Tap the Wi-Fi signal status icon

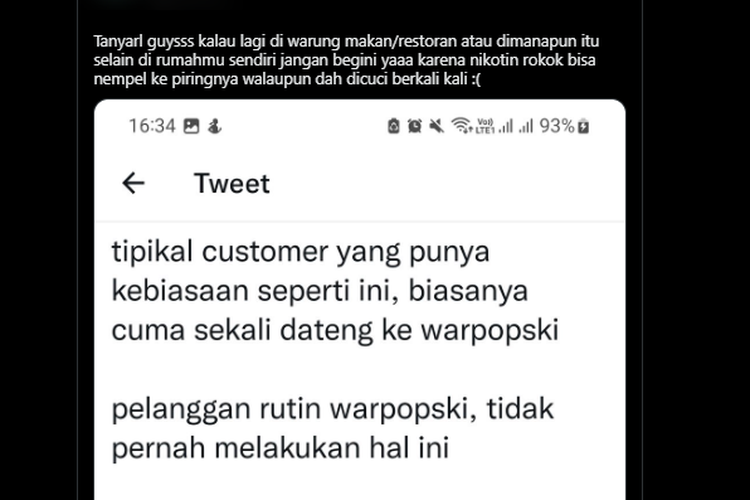461,126
